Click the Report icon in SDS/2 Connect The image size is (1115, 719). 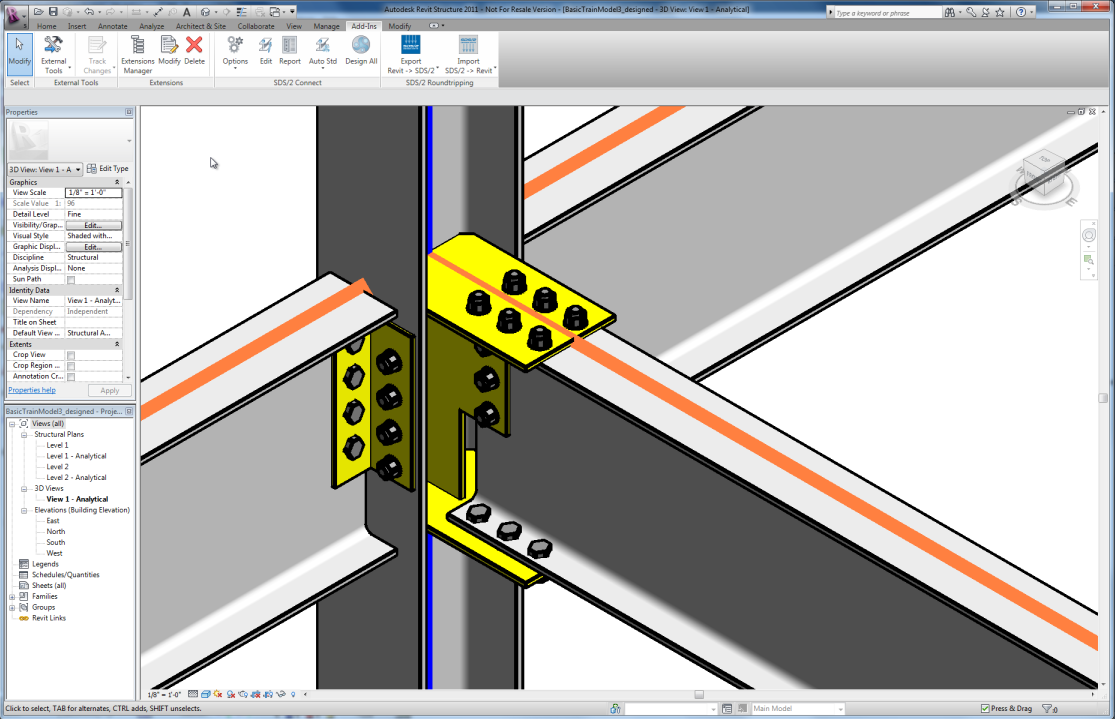(289, 45)
